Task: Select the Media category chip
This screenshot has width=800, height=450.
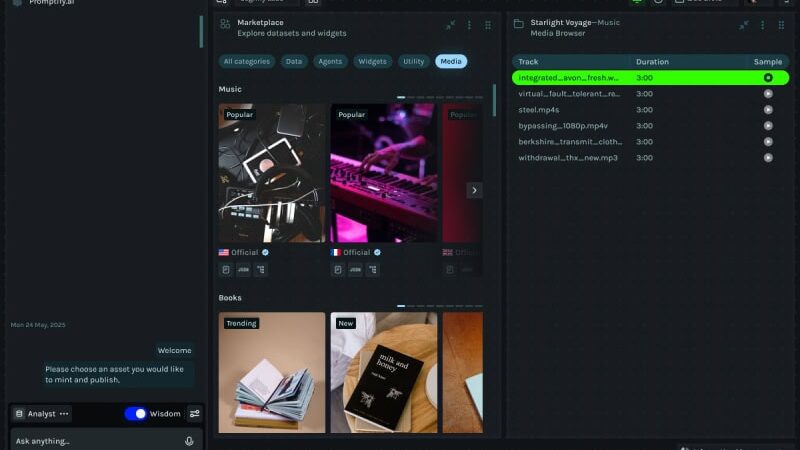Action: (451, 61)
